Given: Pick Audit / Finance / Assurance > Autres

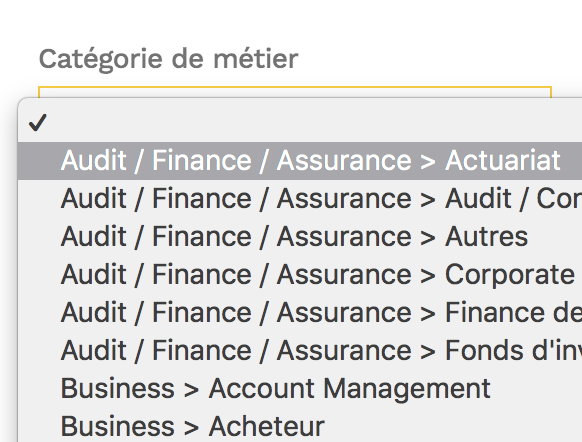Looking at the screenshot, I should click(300, 236).
